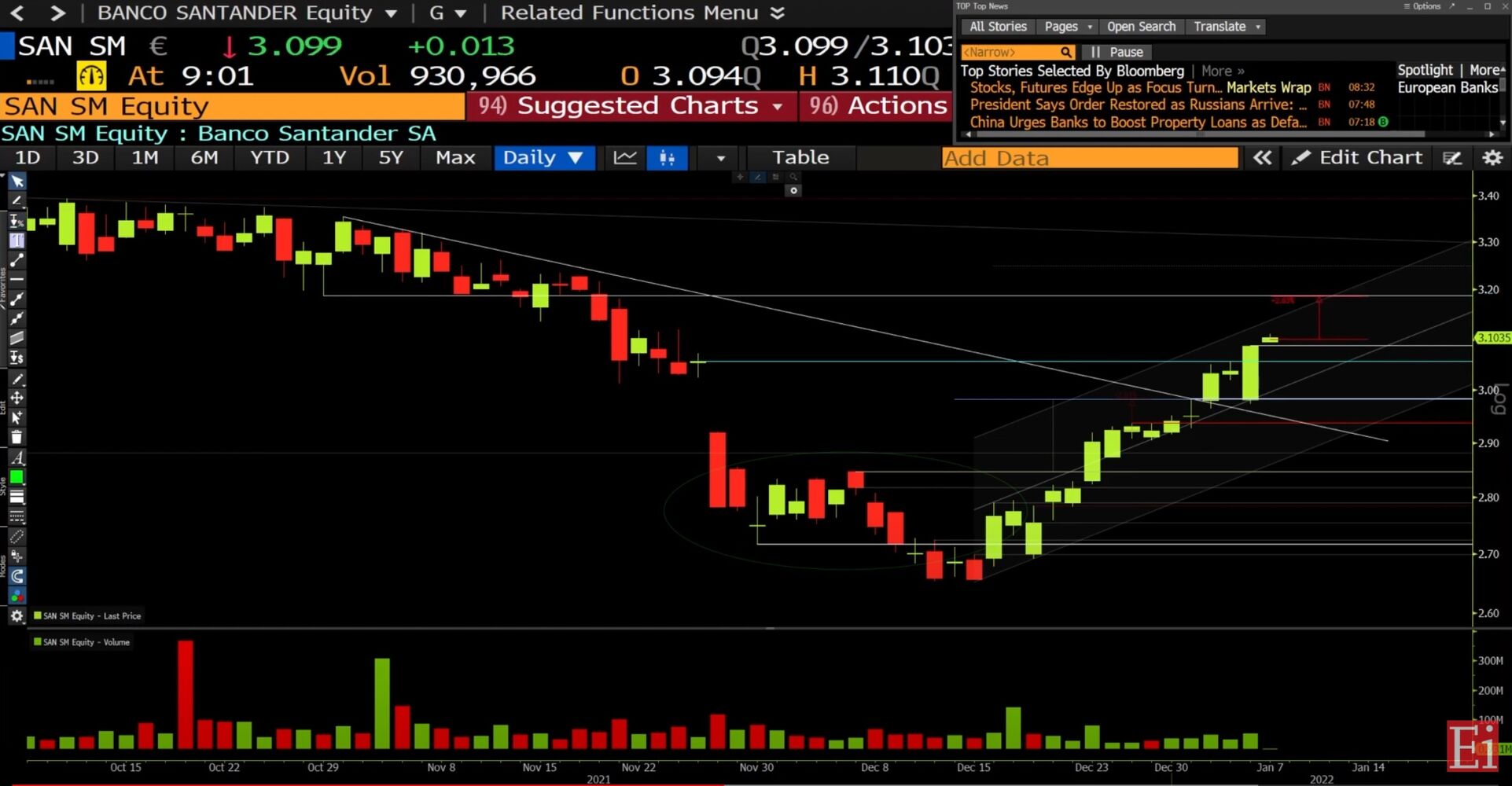
Task: Collapse panel with double-left chevron
Action: (1262, 158)
